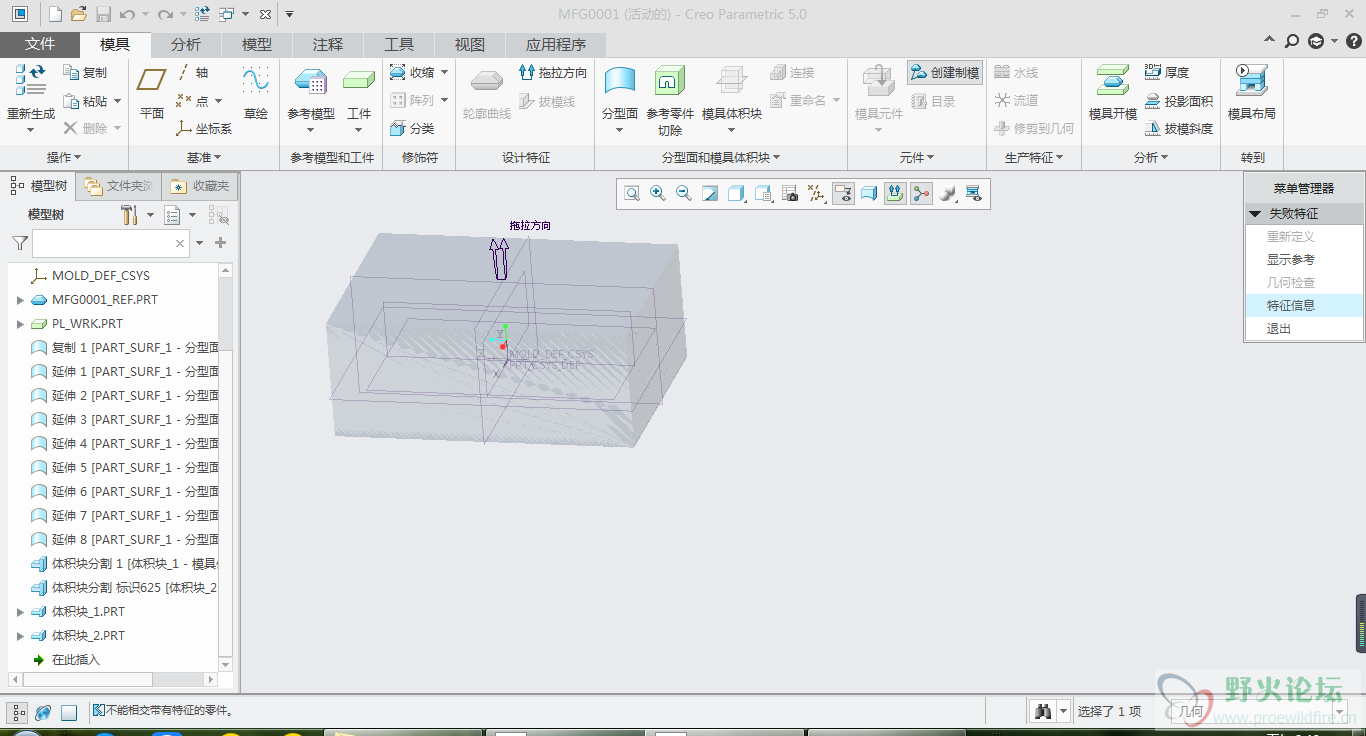Viewport: 1366px width, 736px height.
Task: Click the 创建制模 create molding button
Action: coord(945,72)
